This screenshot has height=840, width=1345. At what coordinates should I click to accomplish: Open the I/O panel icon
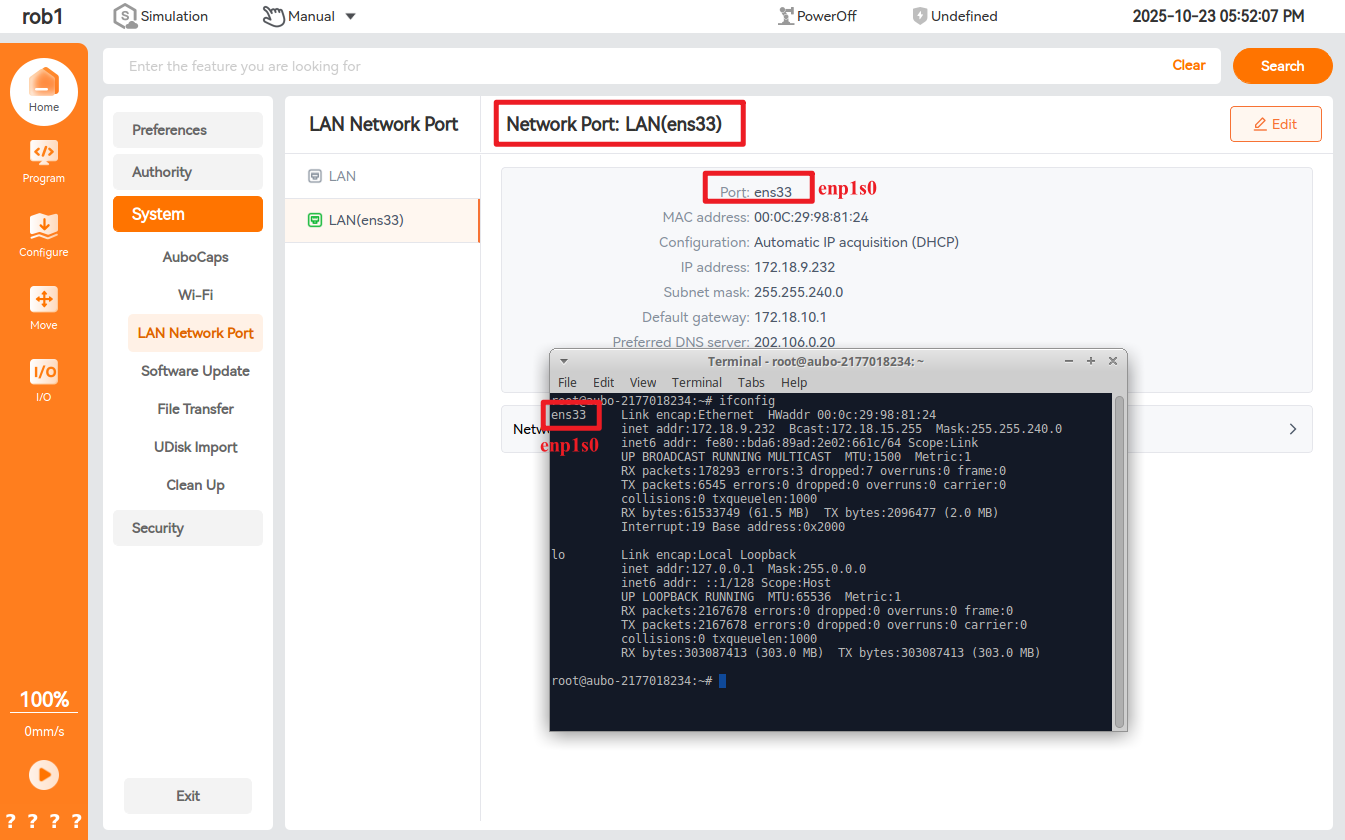tap(43, 373)
